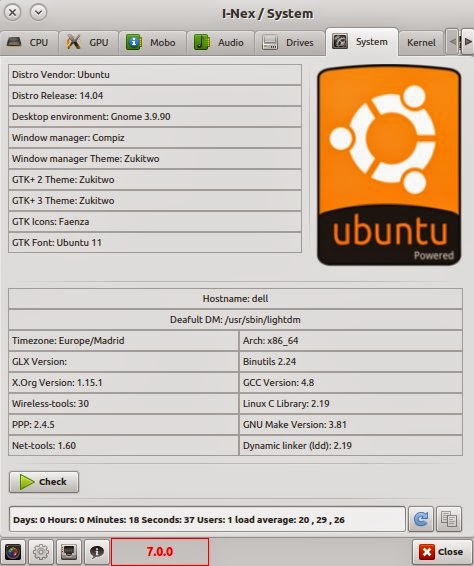
Task: Go to the Drives tab
Action: click(x=290, y=43)
